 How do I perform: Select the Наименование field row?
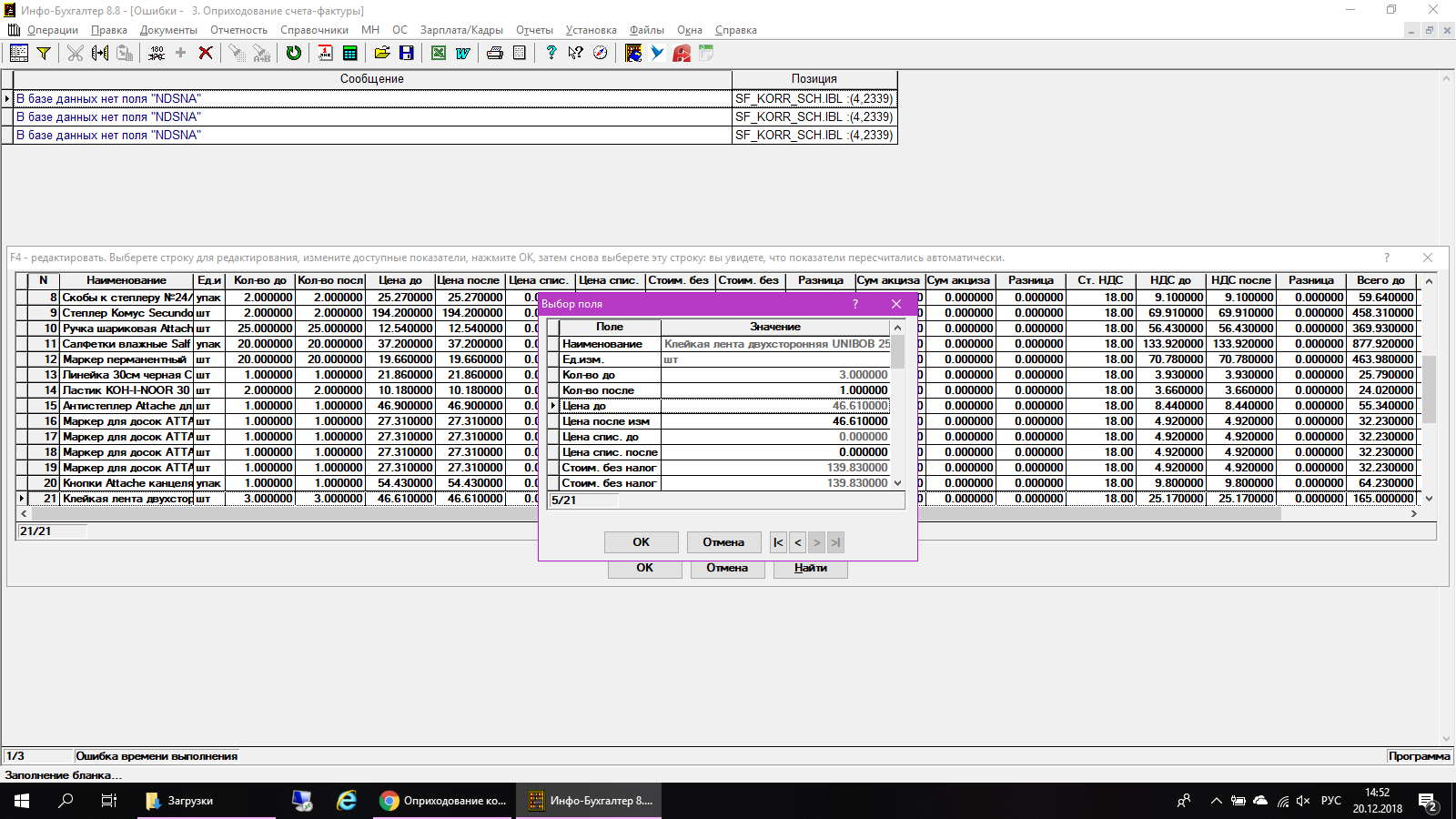click(719, 344)
